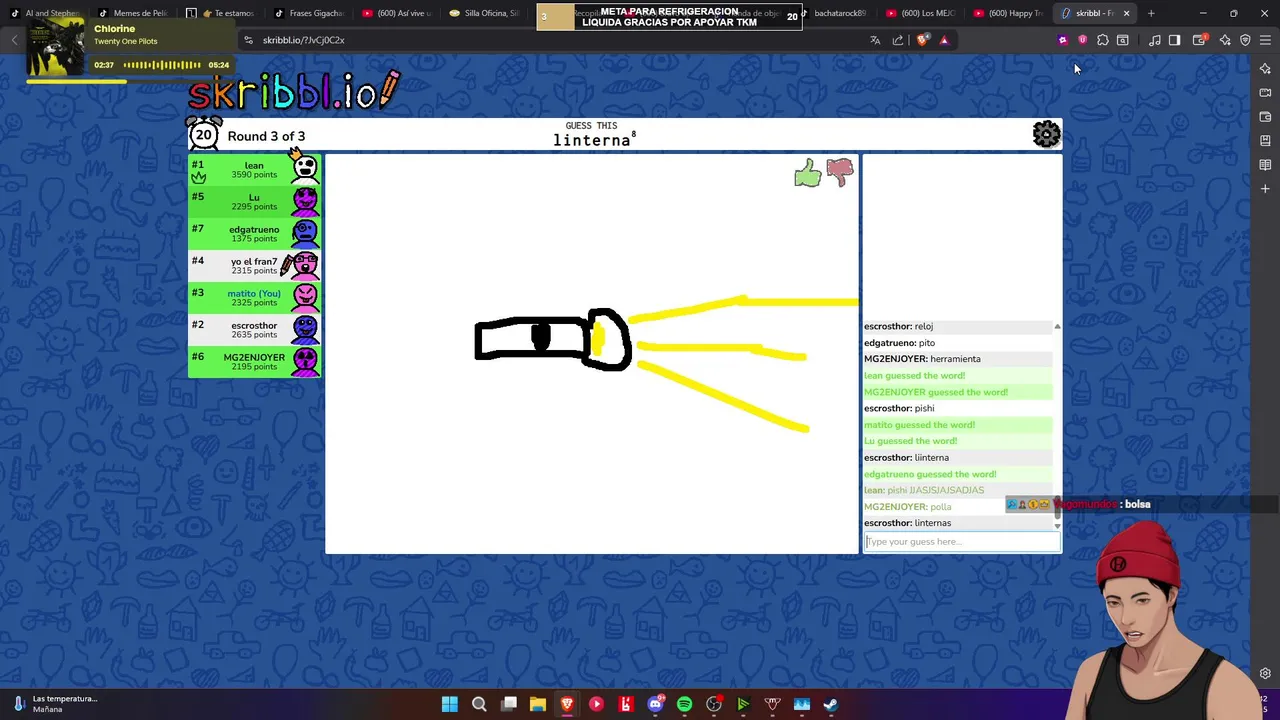The width and height of the screenshot is (1280, 720).
Task: Switch to the 'AI and Stephen' TikTok tab
Action: coord(46,13)
